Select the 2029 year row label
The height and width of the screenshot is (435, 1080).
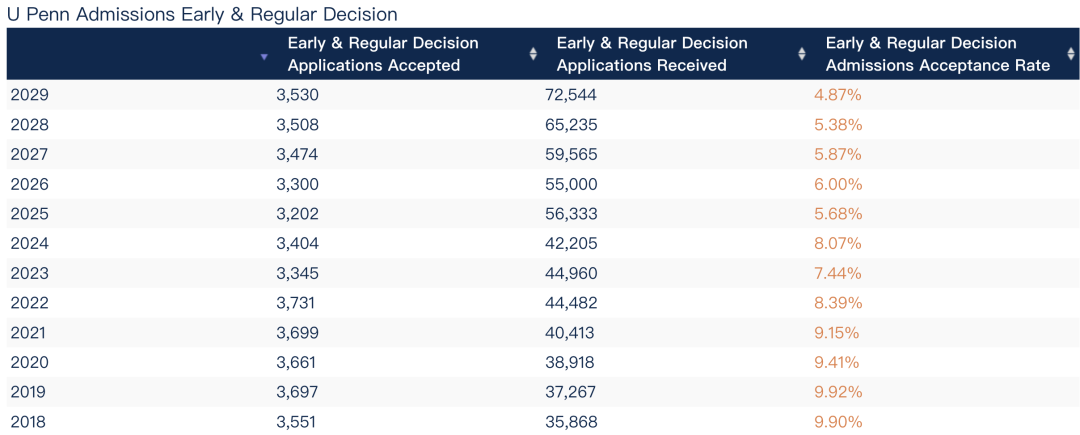29,95
